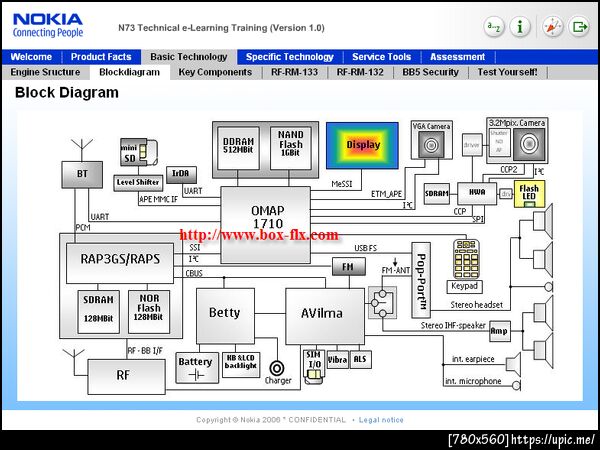Select the Blockdiagram sub-tab
Screen dimensions: 600x450
[x=129, y=72]
